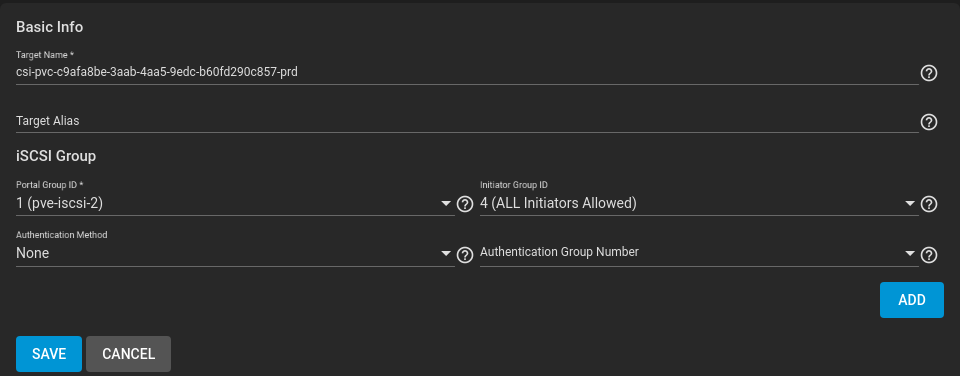Open Authentication Group Number dropdown arrow
Image resolution: width=960 pixels, height=376 pixels.
pyautogui.click(x=910, y=254)
